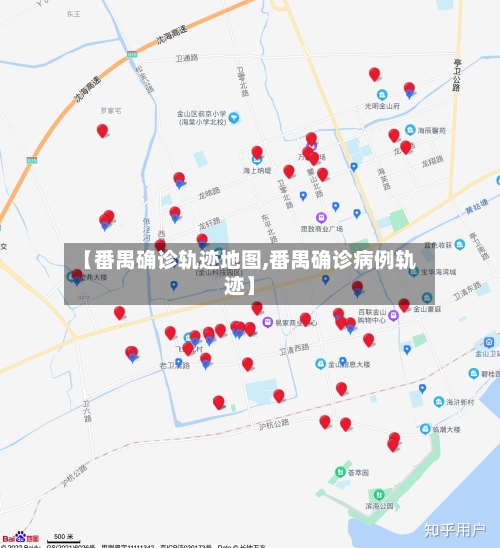
Task: Select the 光明金山府 label text
Action: (382, 106)
